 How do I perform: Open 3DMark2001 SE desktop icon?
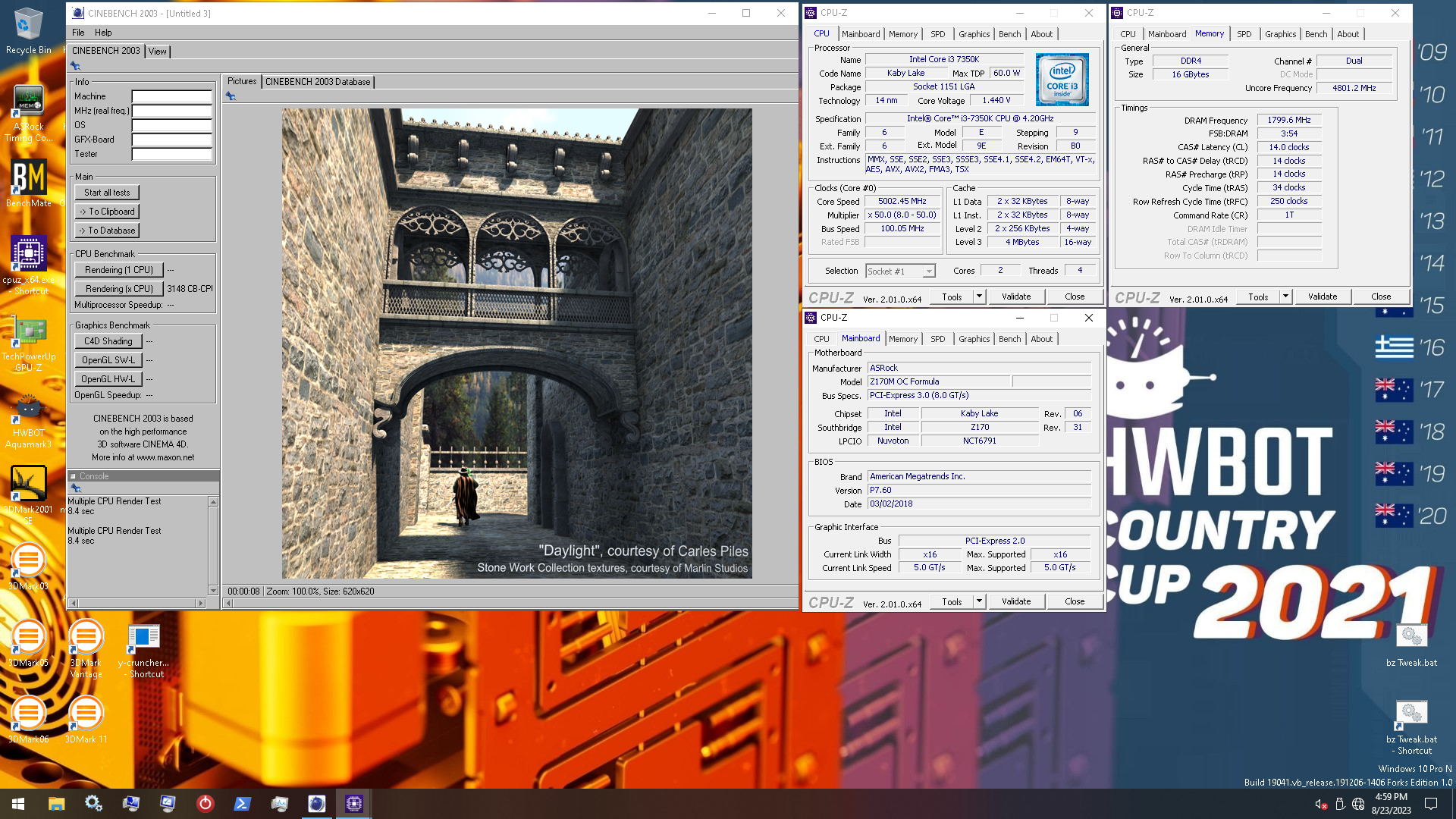(x=28, y=494)
